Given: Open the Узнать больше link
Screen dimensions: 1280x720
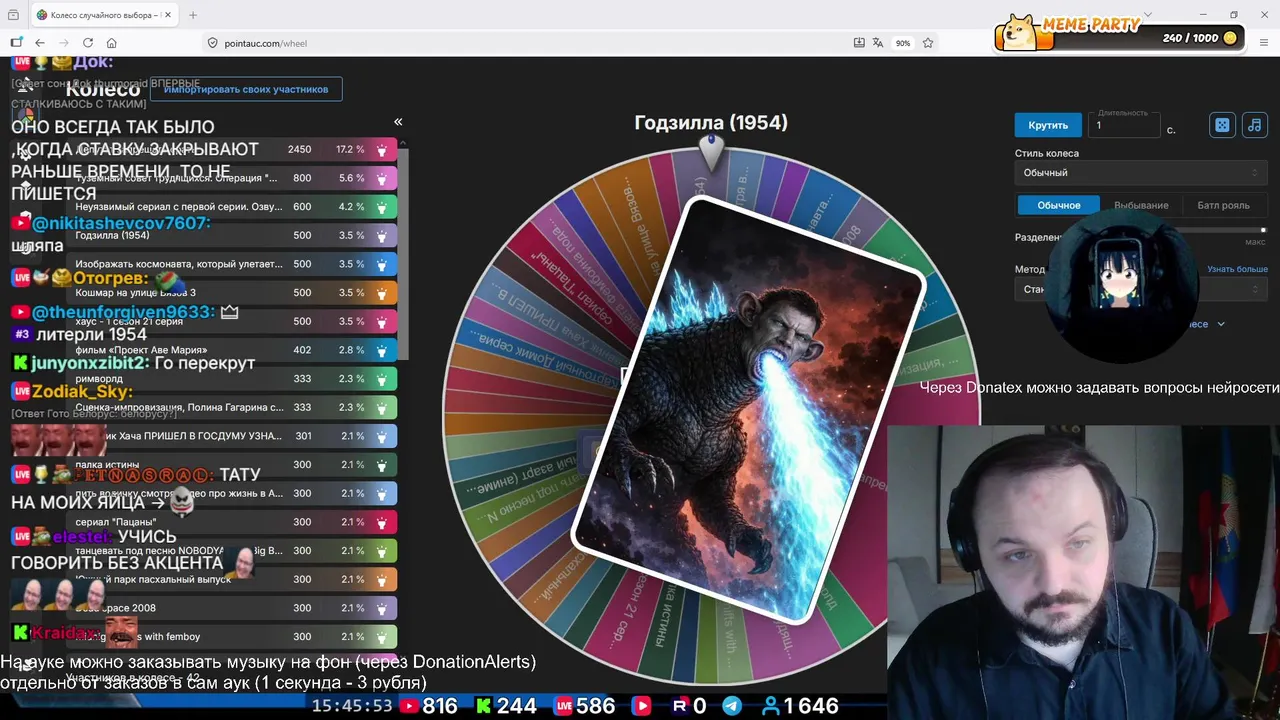Looking at the screenshot, I should pos(1237,269).
